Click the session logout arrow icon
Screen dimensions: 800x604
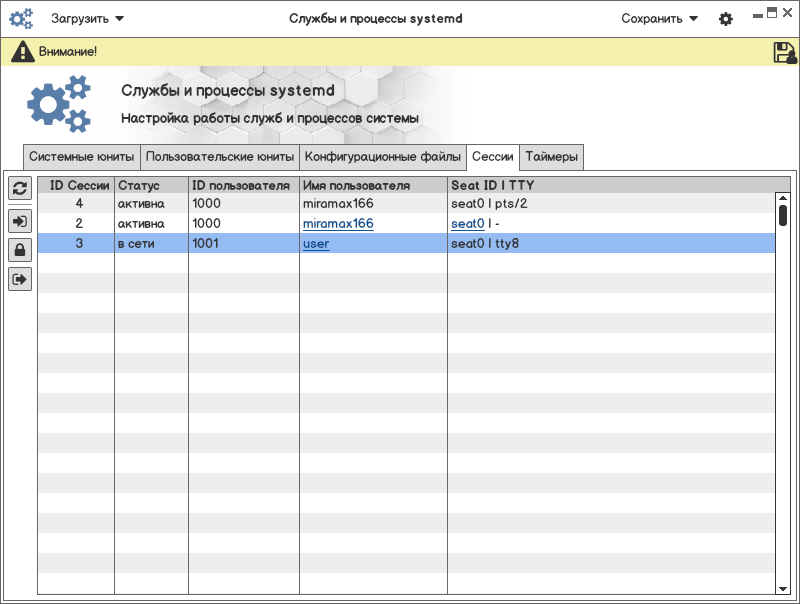[20, 280]
